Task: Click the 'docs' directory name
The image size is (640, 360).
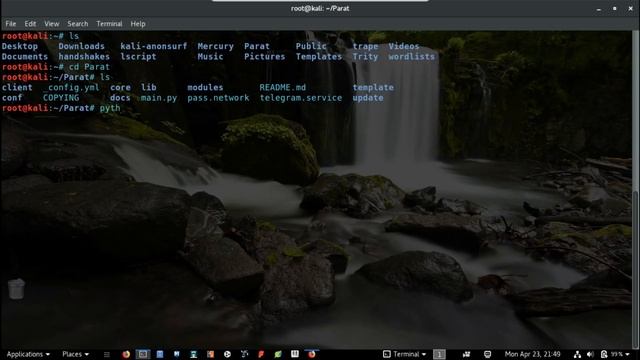Action: pyautogui.click(x=120, y=98)
